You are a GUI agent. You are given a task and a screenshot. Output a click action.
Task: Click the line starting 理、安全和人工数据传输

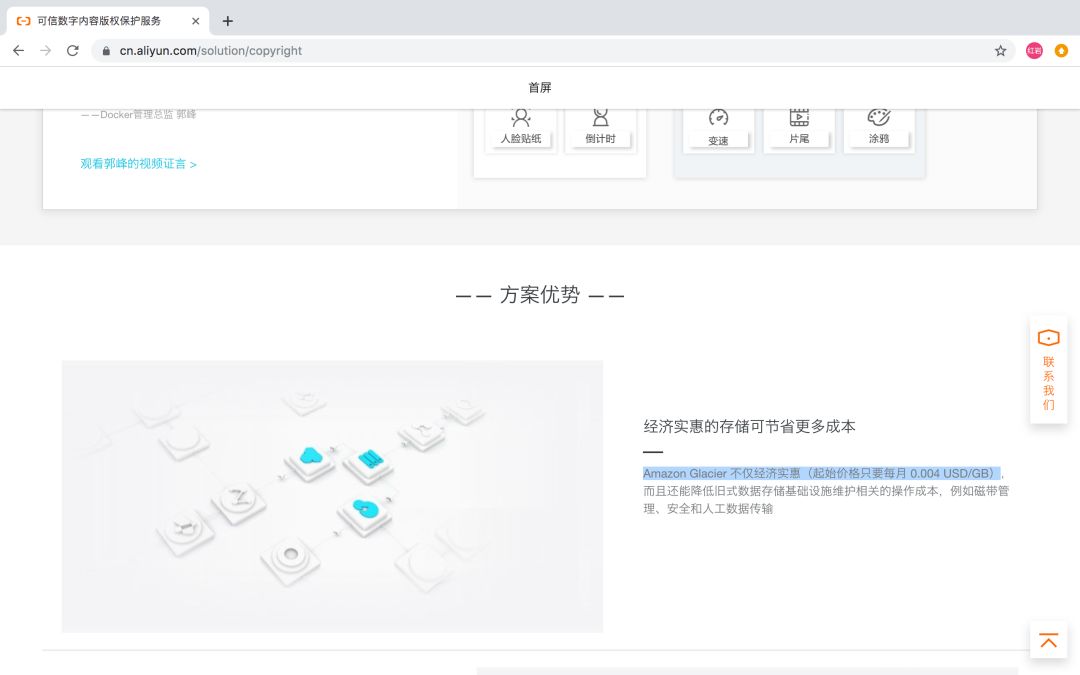pos(708,508)
